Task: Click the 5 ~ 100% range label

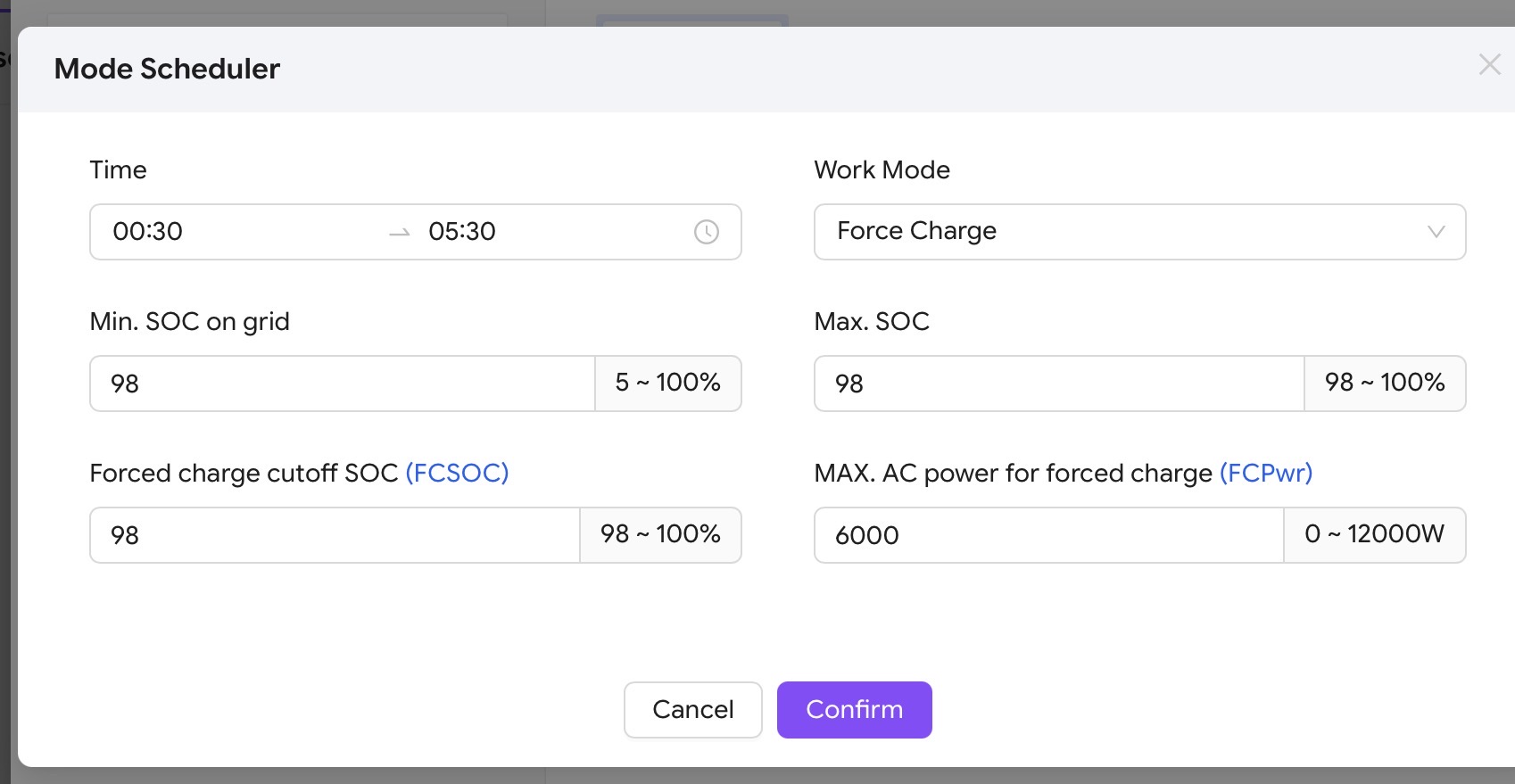Action: coord(668,383)
